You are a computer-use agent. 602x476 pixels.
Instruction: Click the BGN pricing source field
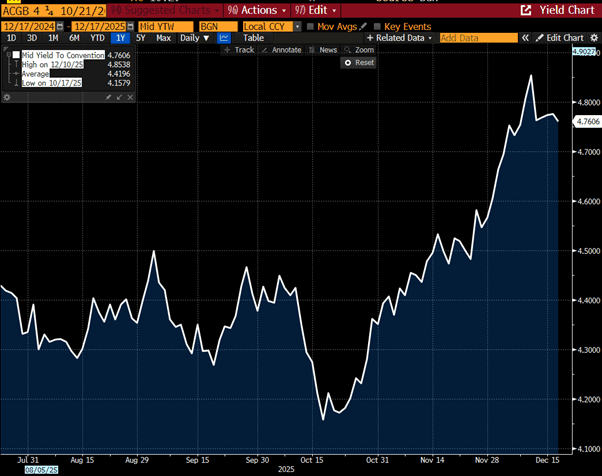(x=218, y=26)
